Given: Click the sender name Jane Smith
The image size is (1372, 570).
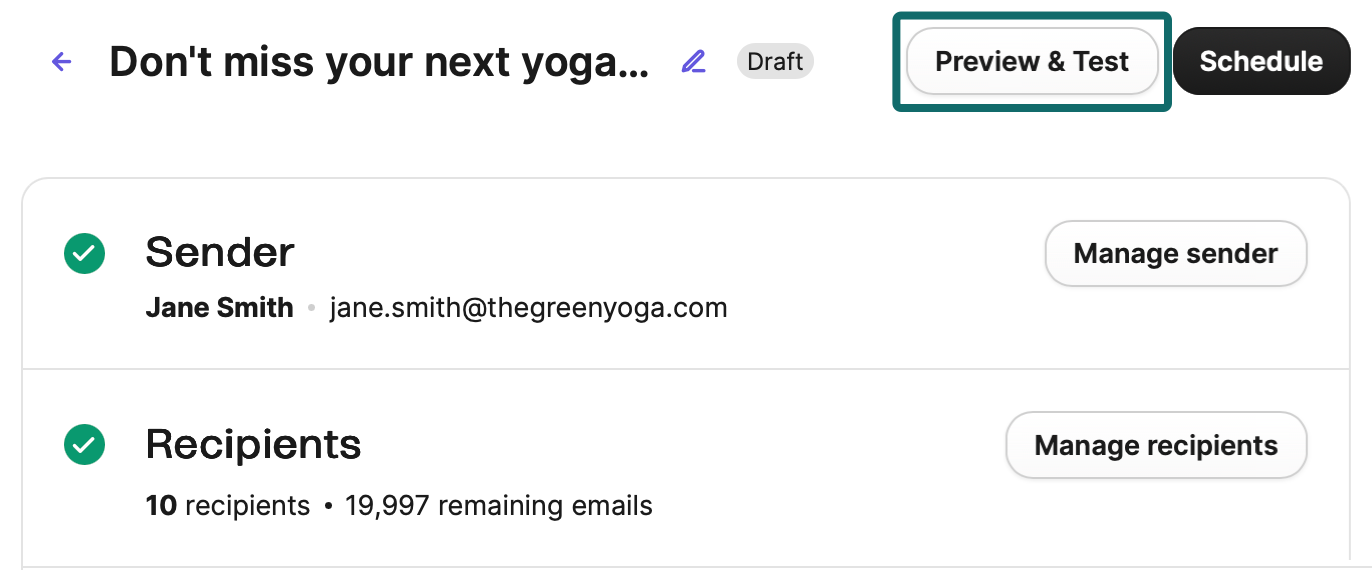Looking at the screenshot, I should tap(219, 308).
